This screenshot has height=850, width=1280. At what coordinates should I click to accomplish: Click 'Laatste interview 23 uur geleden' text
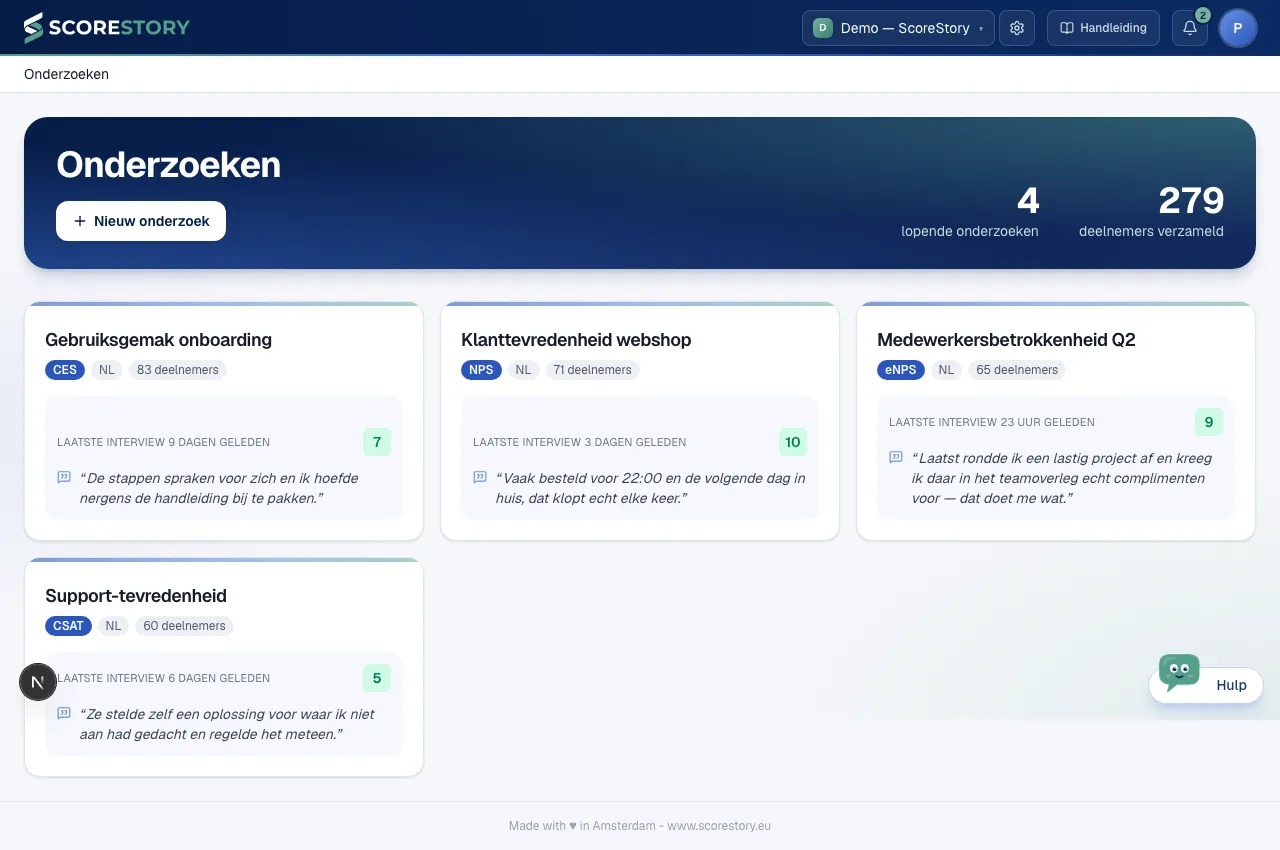pyautogui.click(x=992, y=422)
